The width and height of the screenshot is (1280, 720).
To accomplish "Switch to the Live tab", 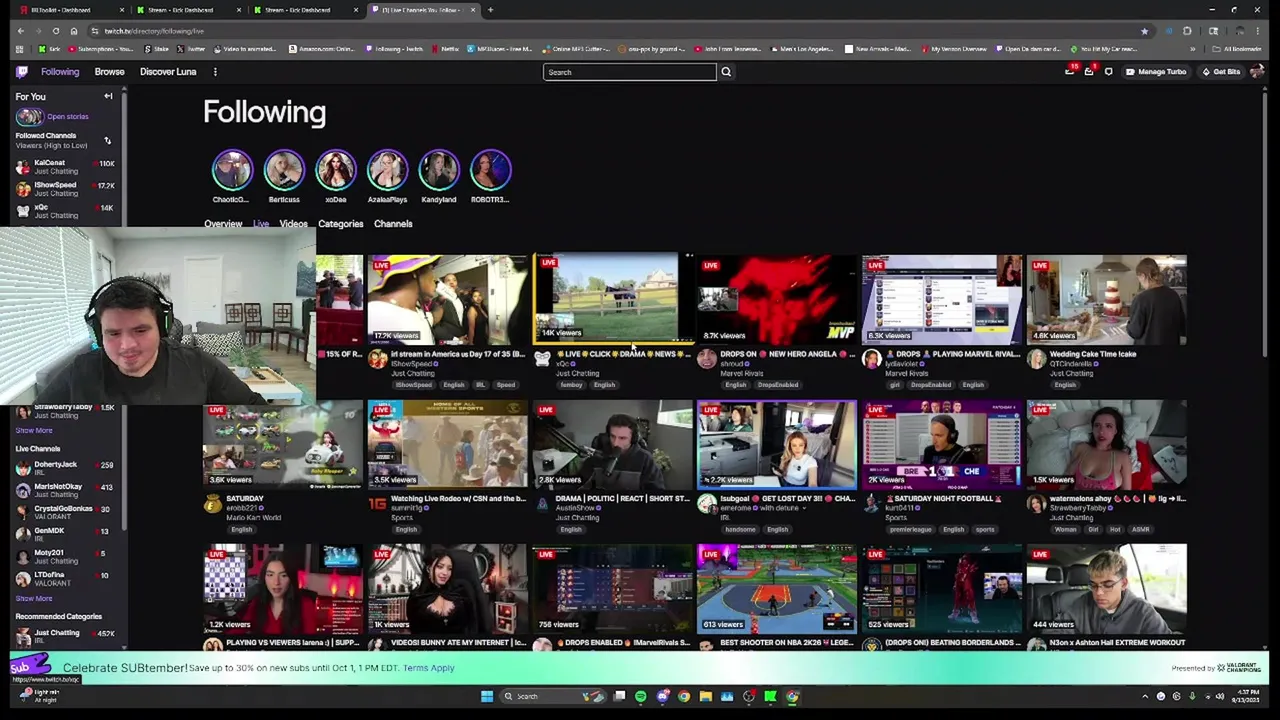I will (261, 224).
